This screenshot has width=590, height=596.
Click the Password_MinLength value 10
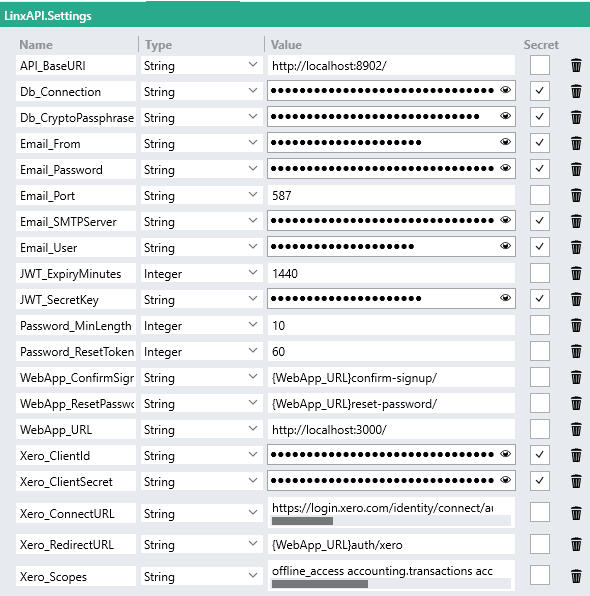click(391, 325)
